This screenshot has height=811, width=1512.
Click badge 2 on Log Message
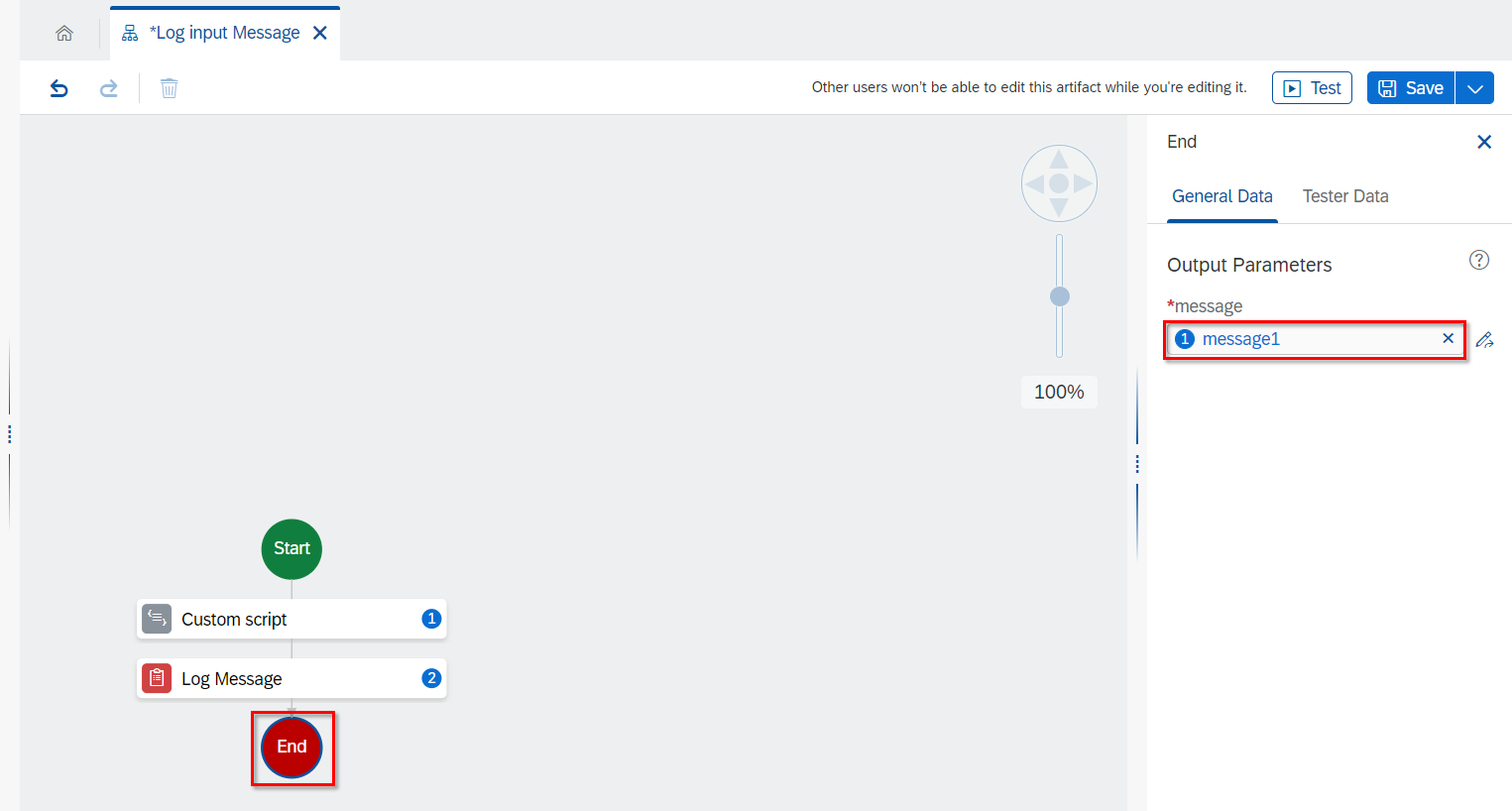click(431, 678)
